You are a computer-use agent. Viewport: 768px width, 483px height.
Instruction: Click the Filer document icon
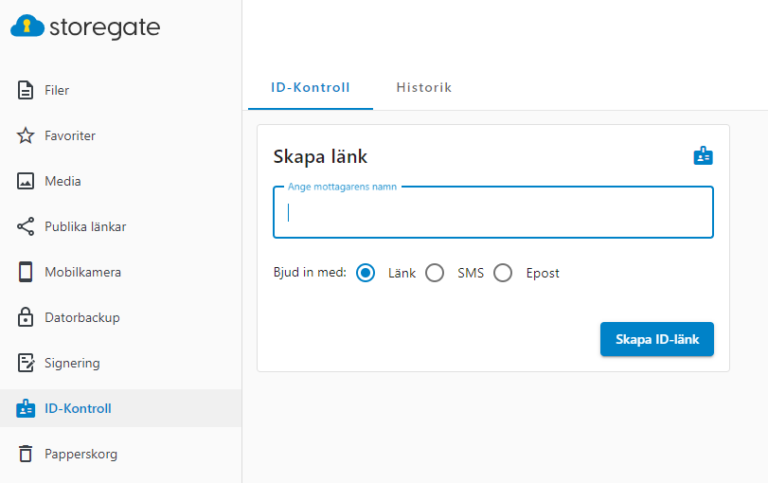pos(26,90)
